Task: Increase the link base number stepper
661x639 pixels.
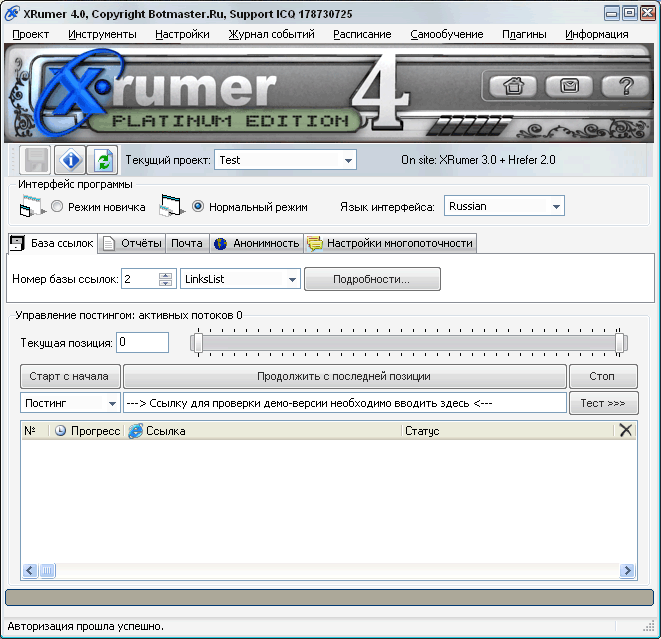Action: tap(165, 275)
